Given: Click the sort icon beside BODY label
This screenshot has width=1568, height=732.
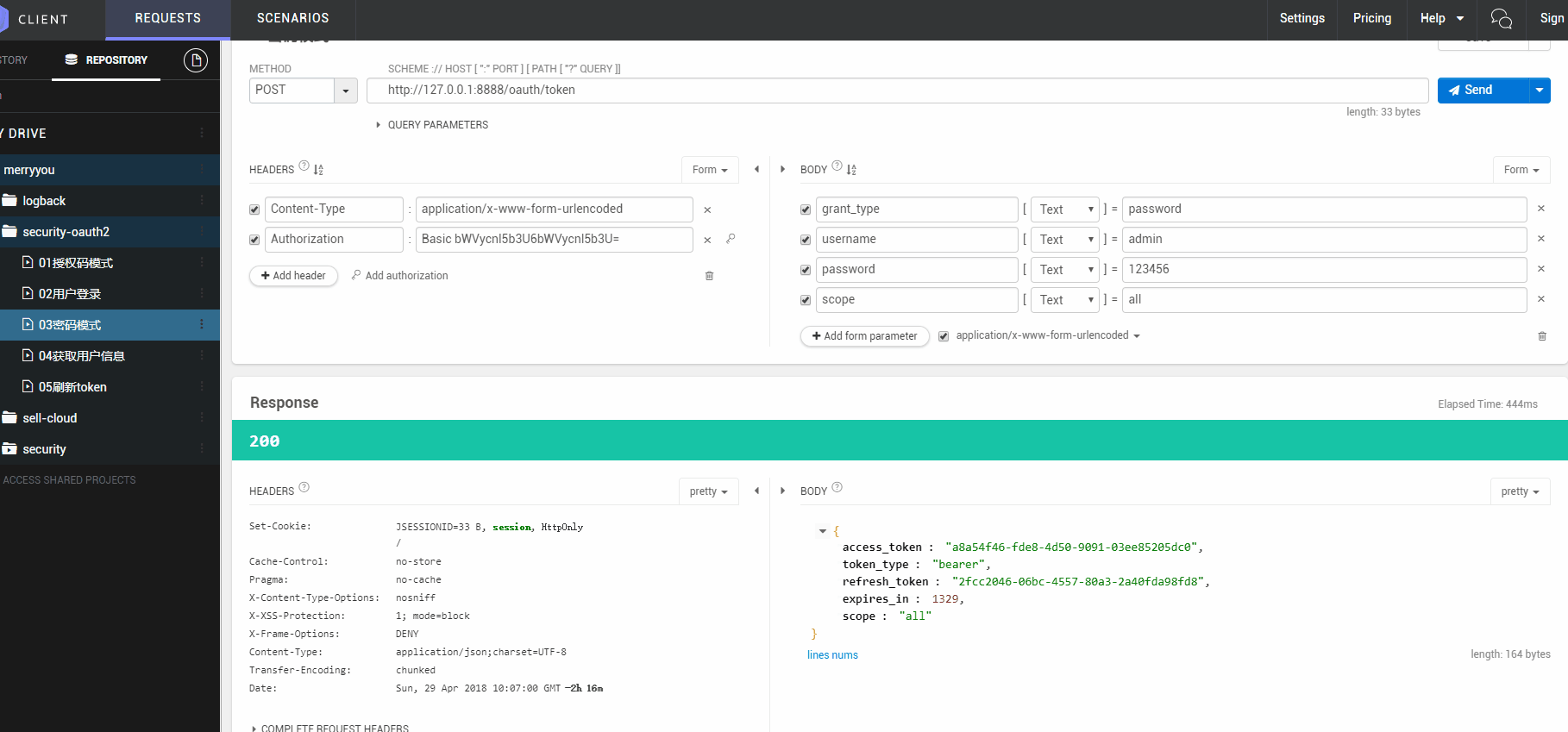Looking at the screenshot, I should [x=851, y=170].
